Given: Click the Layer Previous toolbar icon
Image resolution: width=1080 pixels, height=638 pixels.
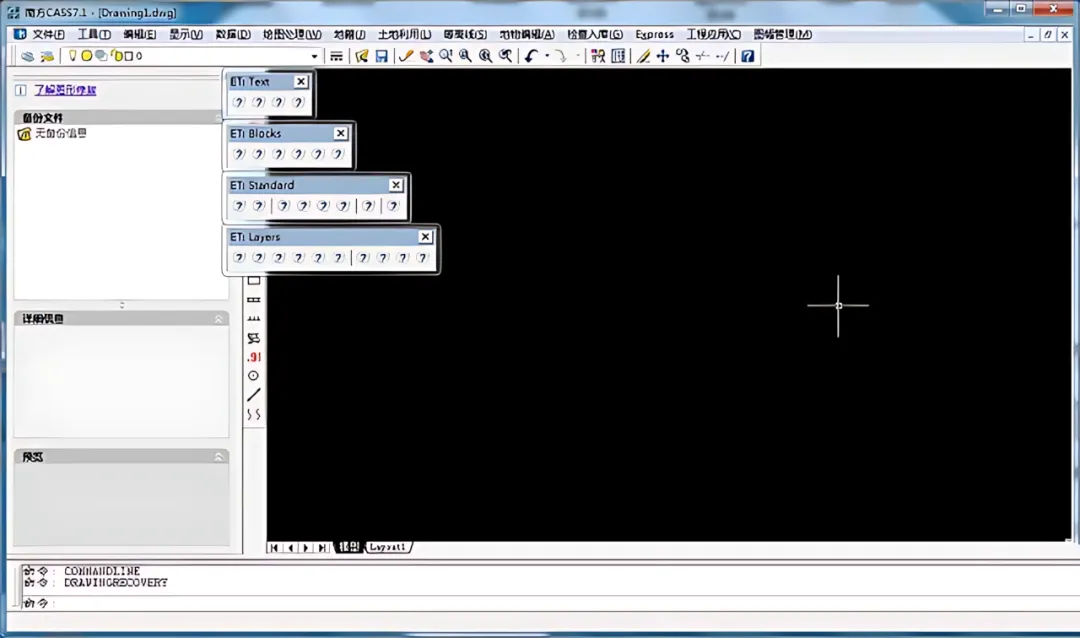Looking at the screenshot, I should tap(47, 56).
